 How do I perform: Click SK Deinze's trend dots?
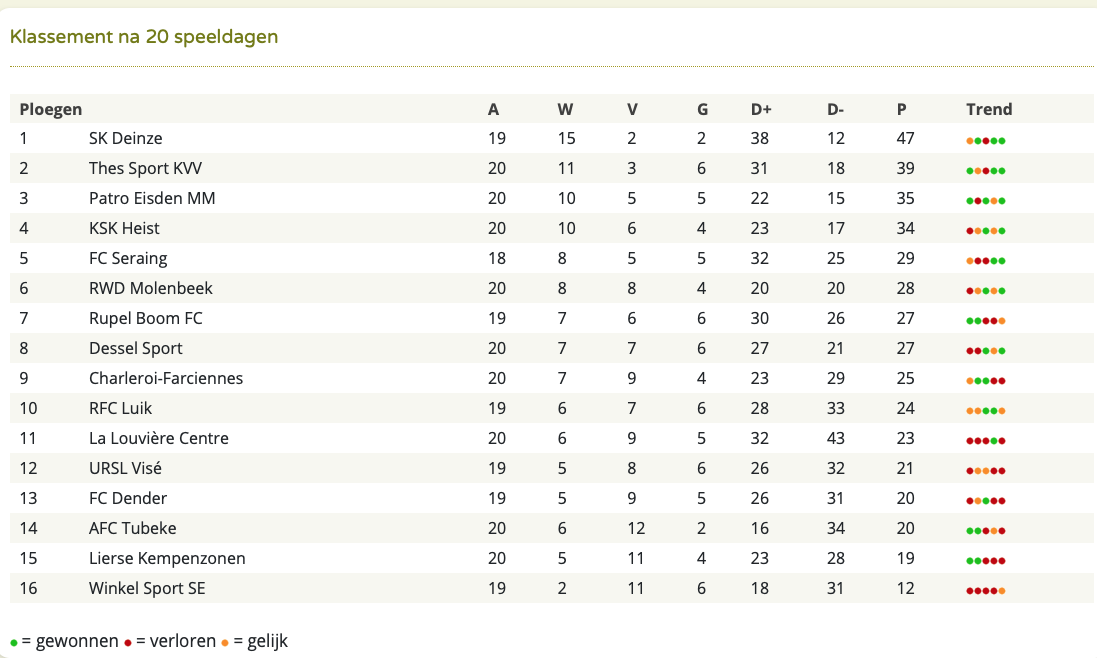(x=986, y=141)
